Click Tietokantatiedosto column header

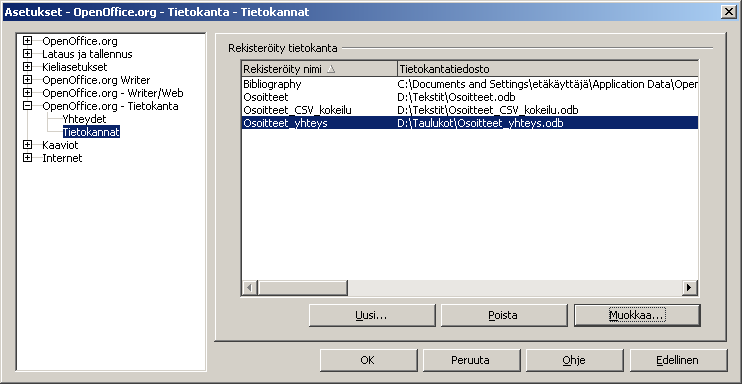point(548,69)
